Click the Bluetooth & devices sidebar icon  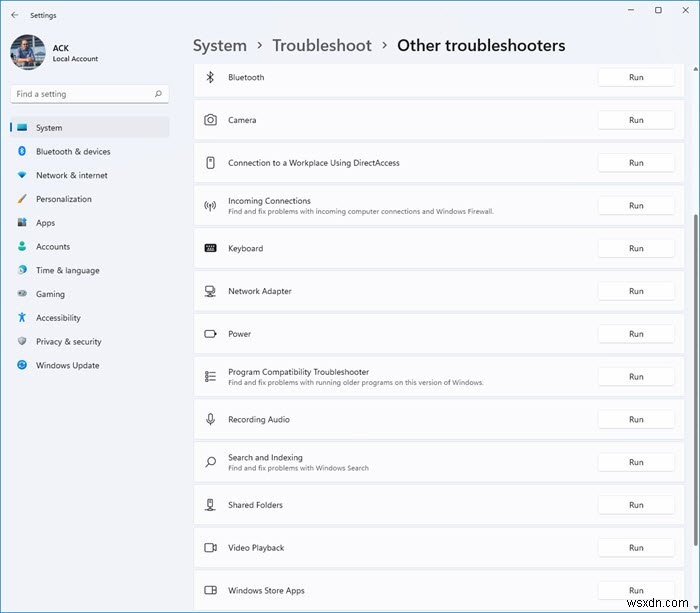tap(22, 151)
